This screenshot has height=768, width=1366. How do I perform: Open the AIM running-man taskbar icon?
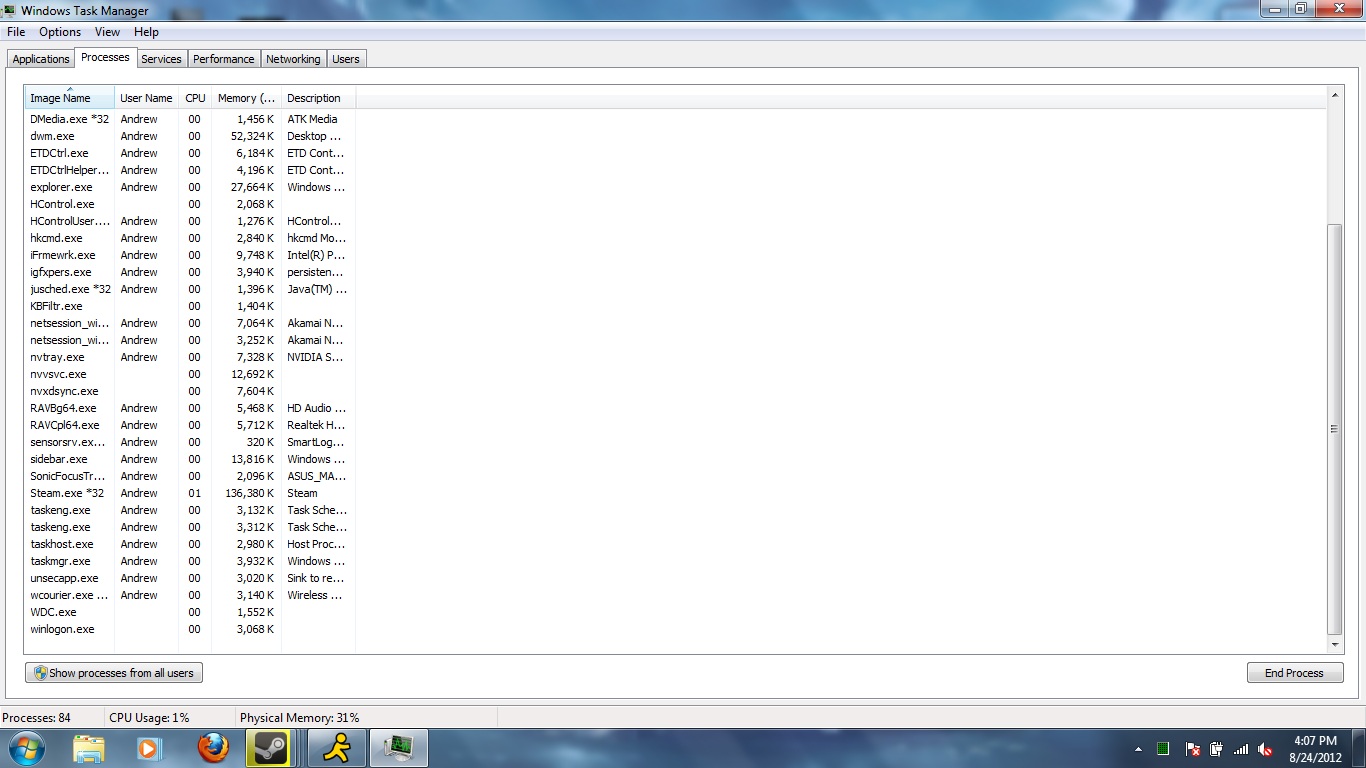tap(337, 748)
